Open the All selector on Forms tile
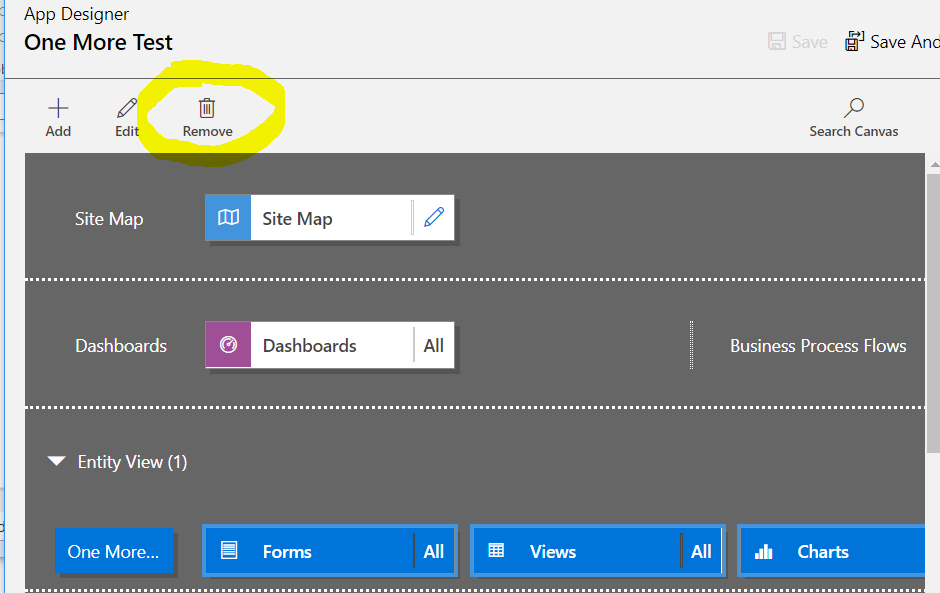940x593 pixels. tap(433, 551)
